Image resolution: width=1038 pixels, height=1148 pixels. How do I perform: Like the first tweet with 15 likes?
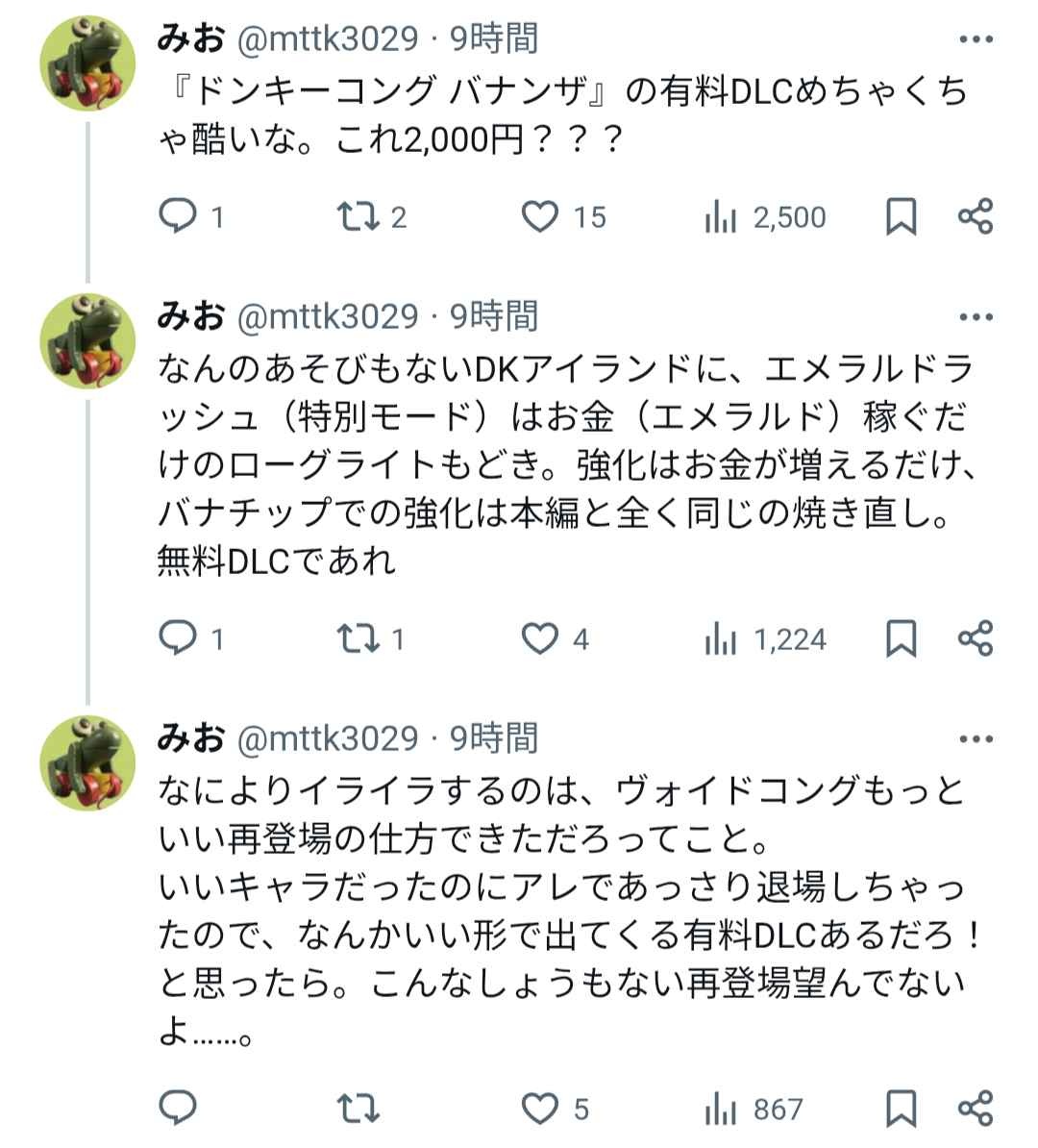pyautogui.click(x=540, y=216)
